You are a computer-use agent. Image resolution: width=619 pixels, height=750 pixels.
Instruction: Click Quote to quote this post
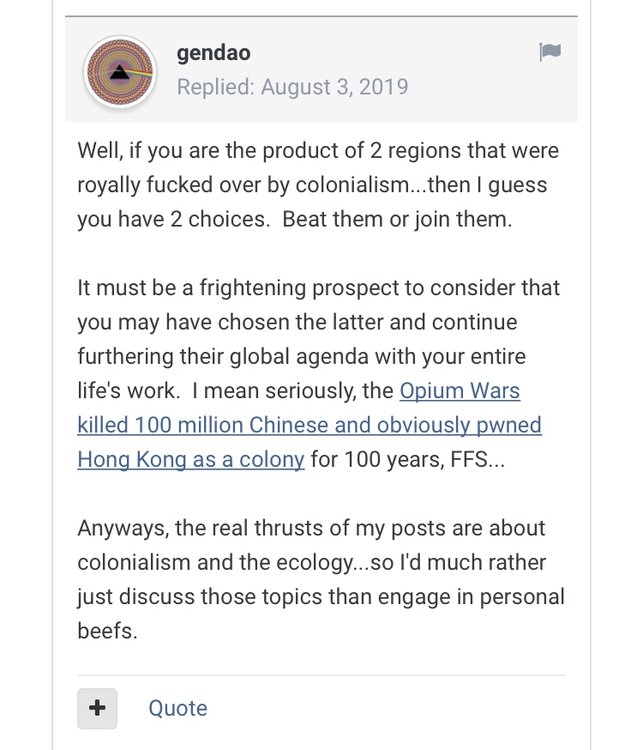tap(178, 708)
